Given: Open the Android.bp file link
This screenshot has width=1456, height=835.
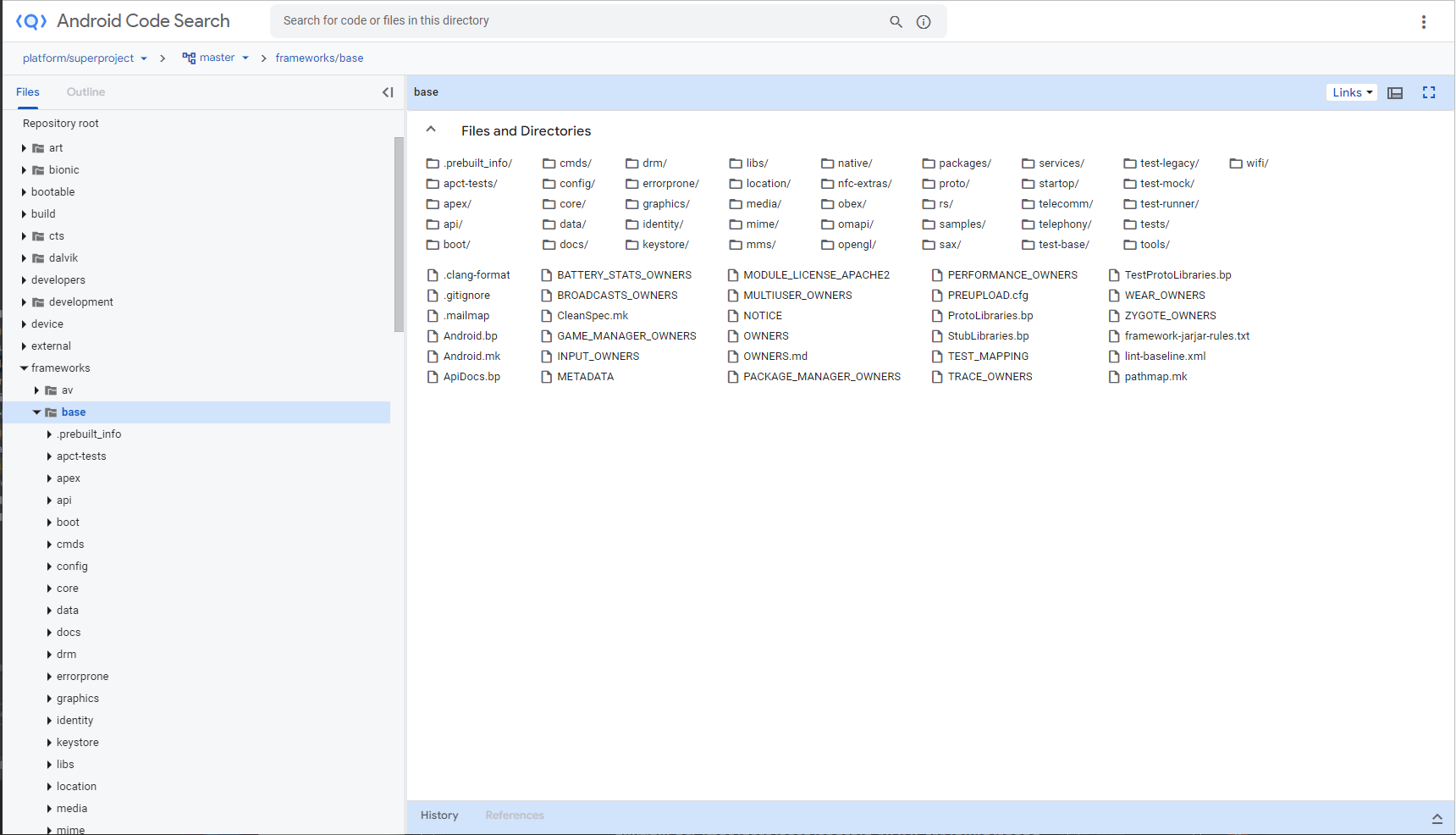Looking at the screenshot, I should [x=471, y=336].
